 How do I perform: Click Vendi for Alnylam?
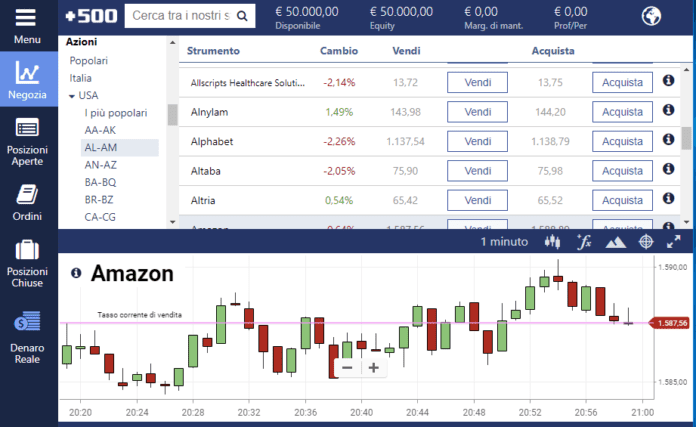[478, 112]
